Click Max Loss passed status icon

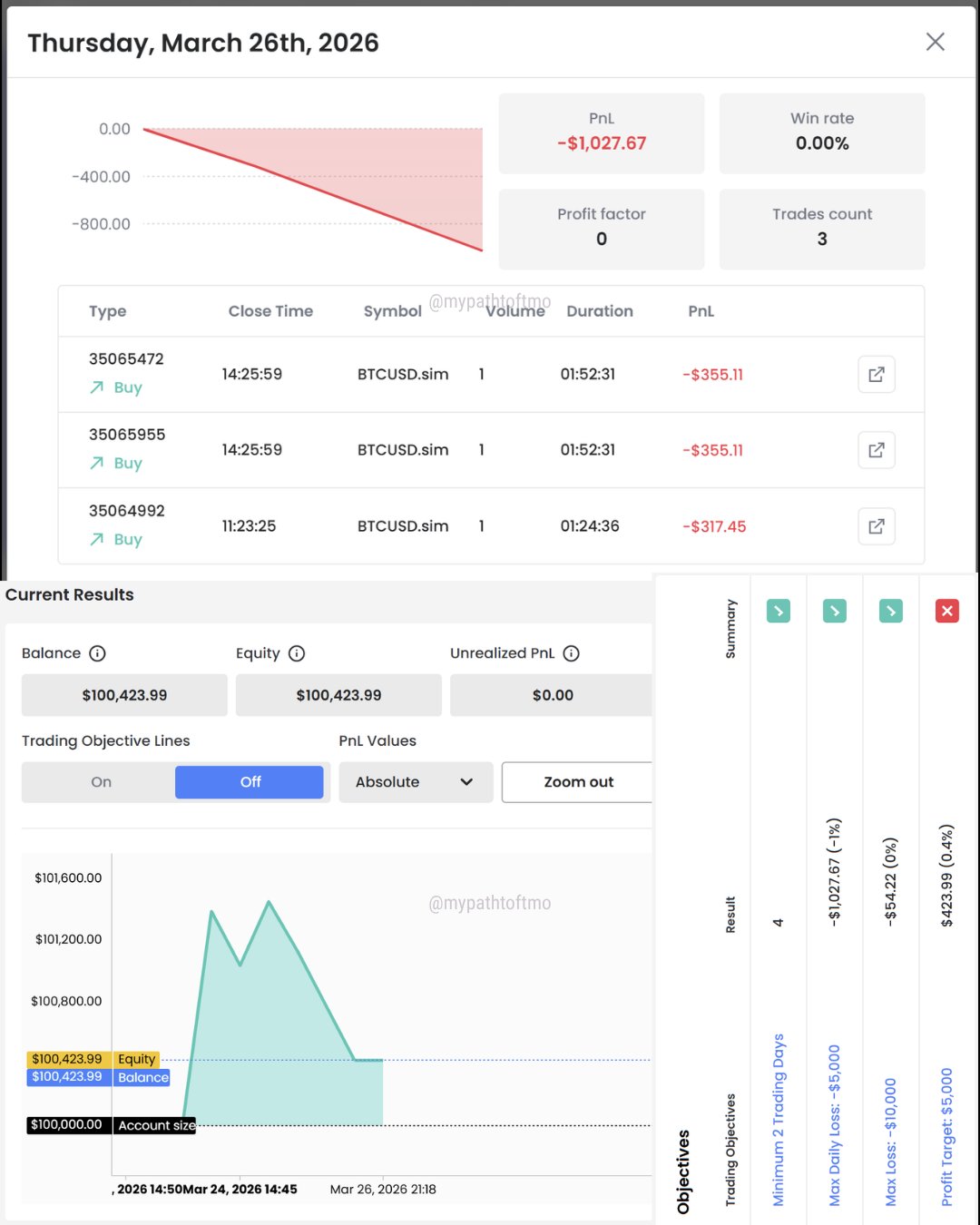click(x=891, y=611)
